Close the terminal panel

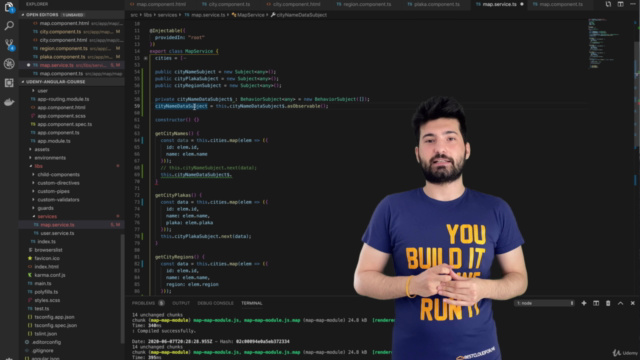click(x=633, y=303)
